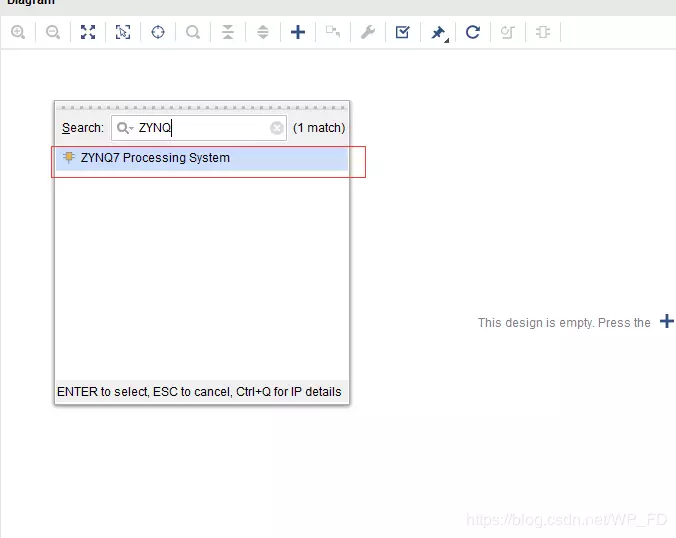Click the '(1 match)' text
Screen dimensions: 676x538
319,128
